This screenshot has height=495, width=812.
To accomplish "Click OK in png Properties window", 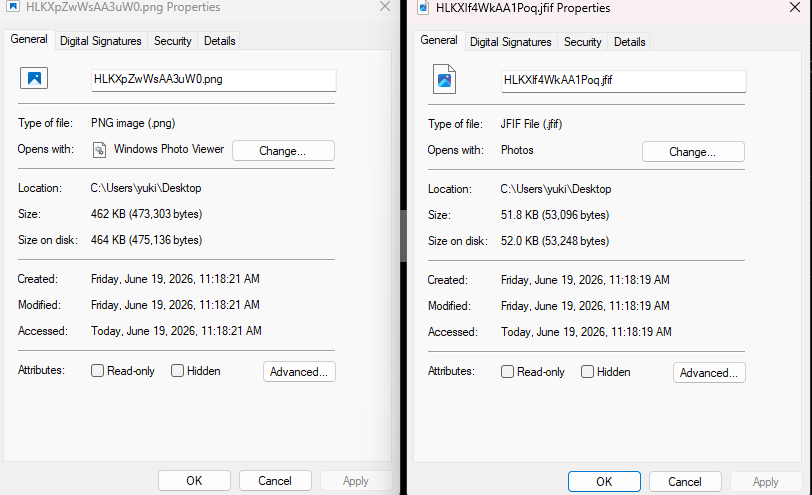I will [194, 481].
